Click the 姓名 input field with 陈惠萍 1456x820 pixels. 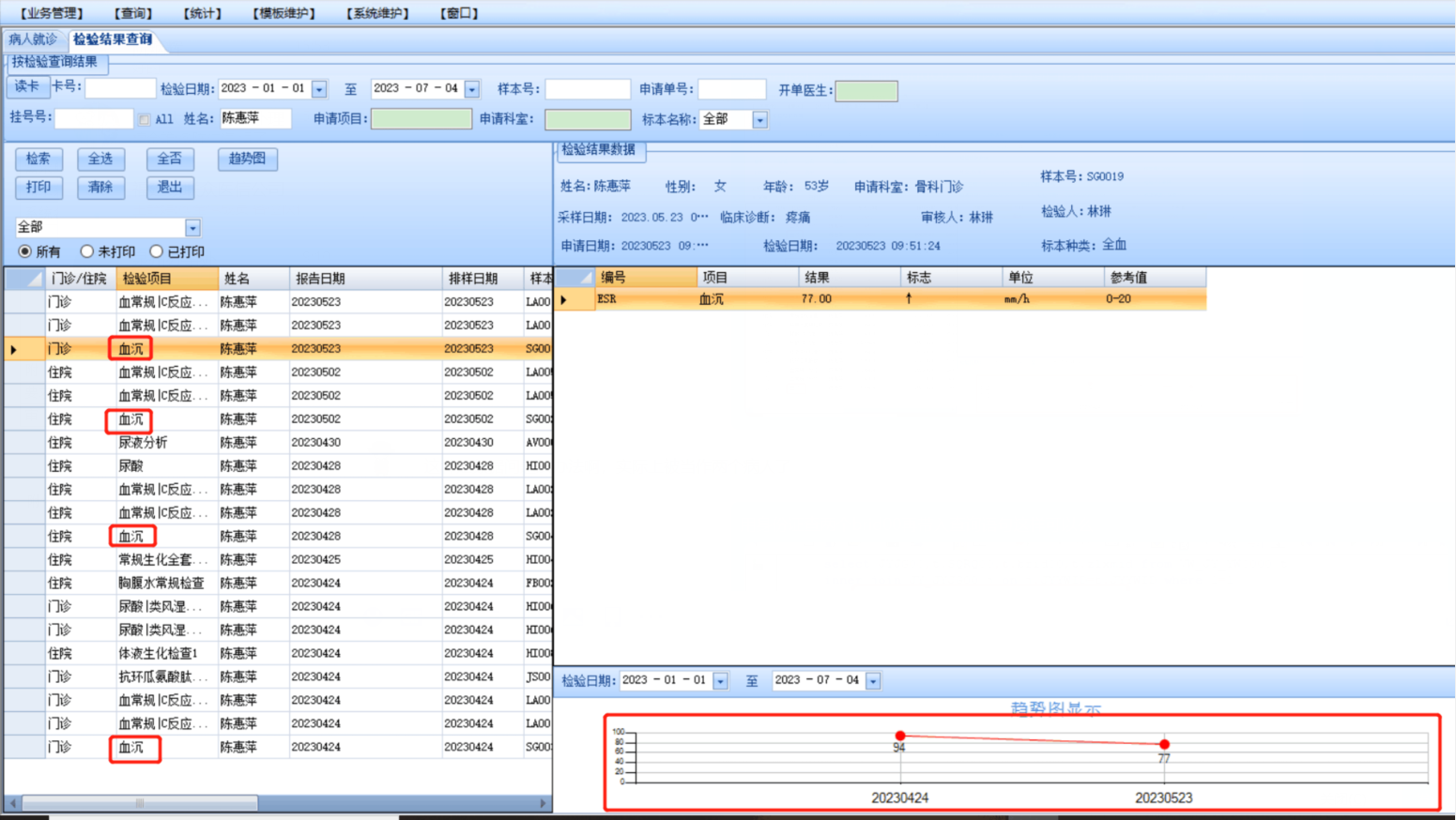click(x=255, y=118)
